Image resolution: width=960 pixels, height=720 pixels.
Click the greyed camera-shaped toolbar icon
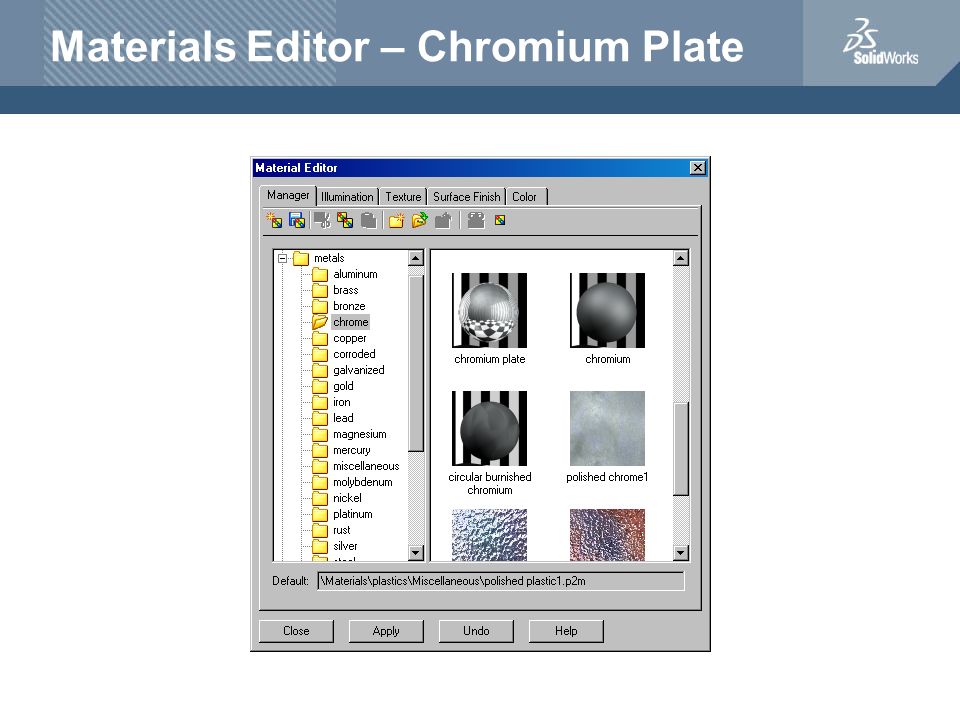[476, 220]
